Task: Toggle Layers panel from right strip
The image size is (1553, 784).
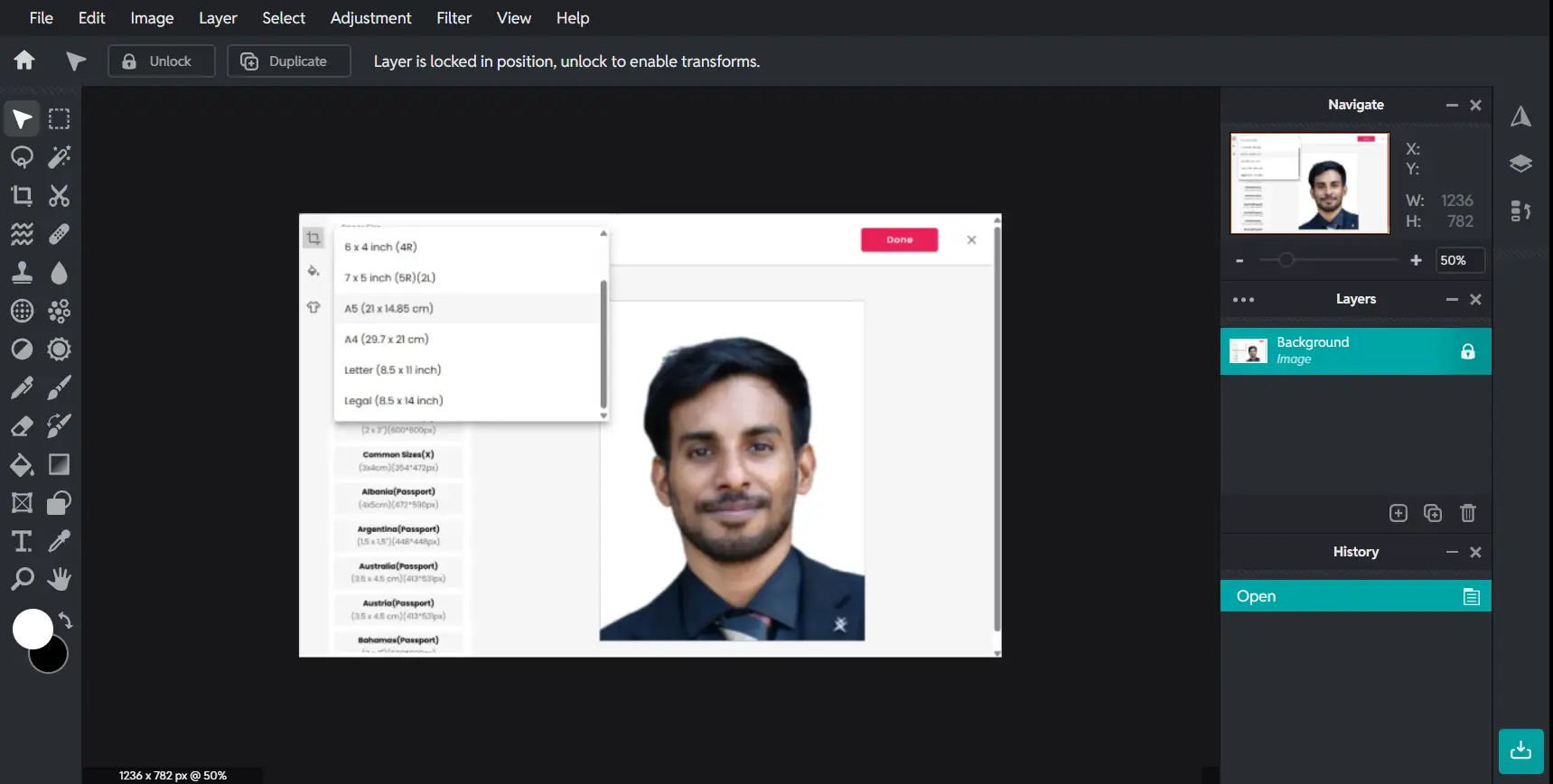Action: coord(1521,163)
